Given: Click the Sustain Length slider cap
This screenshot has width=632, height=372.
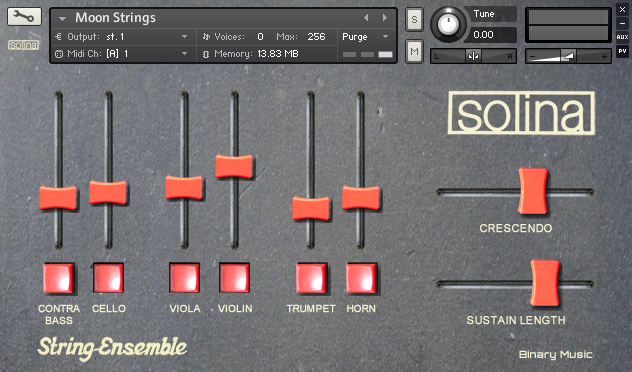Looking at the screenshot, I should click(x=545, y=283).
